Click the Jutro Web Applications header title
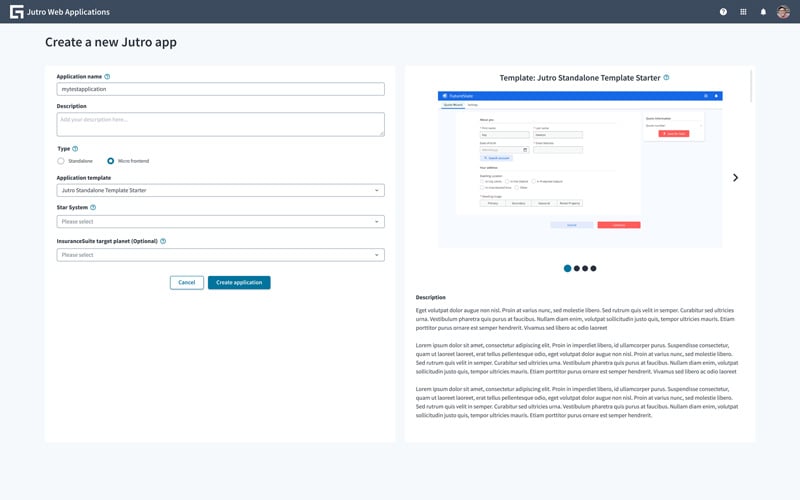 pos(68,12)
